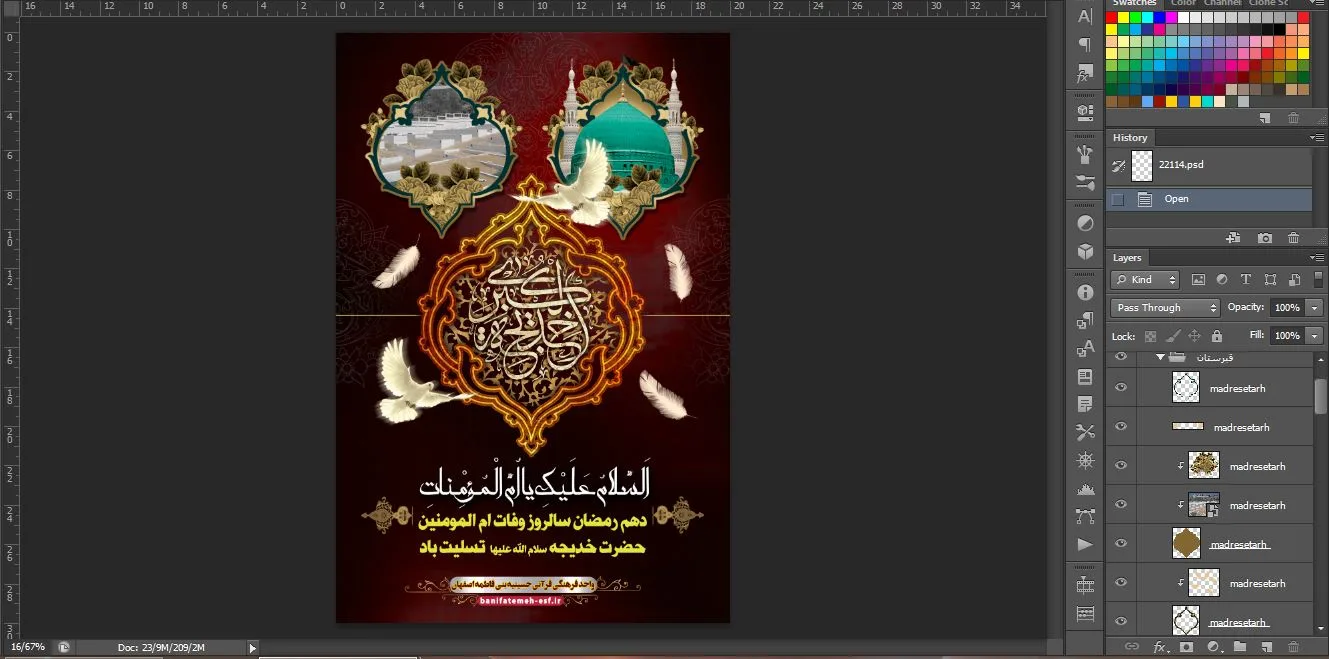Collapse the قبرستان layer group
1329x659 pixels.
1161,356
